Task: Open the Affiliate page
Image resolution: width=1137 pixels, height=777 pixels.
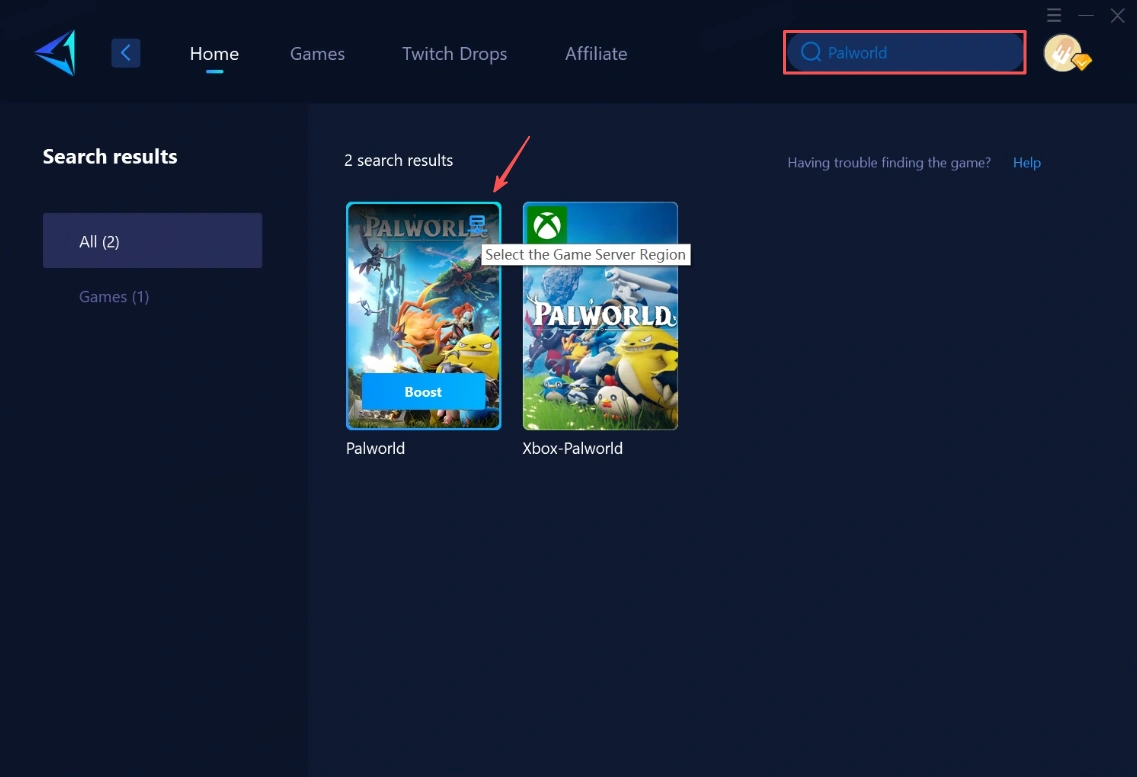Action: (x=595, y=54)
